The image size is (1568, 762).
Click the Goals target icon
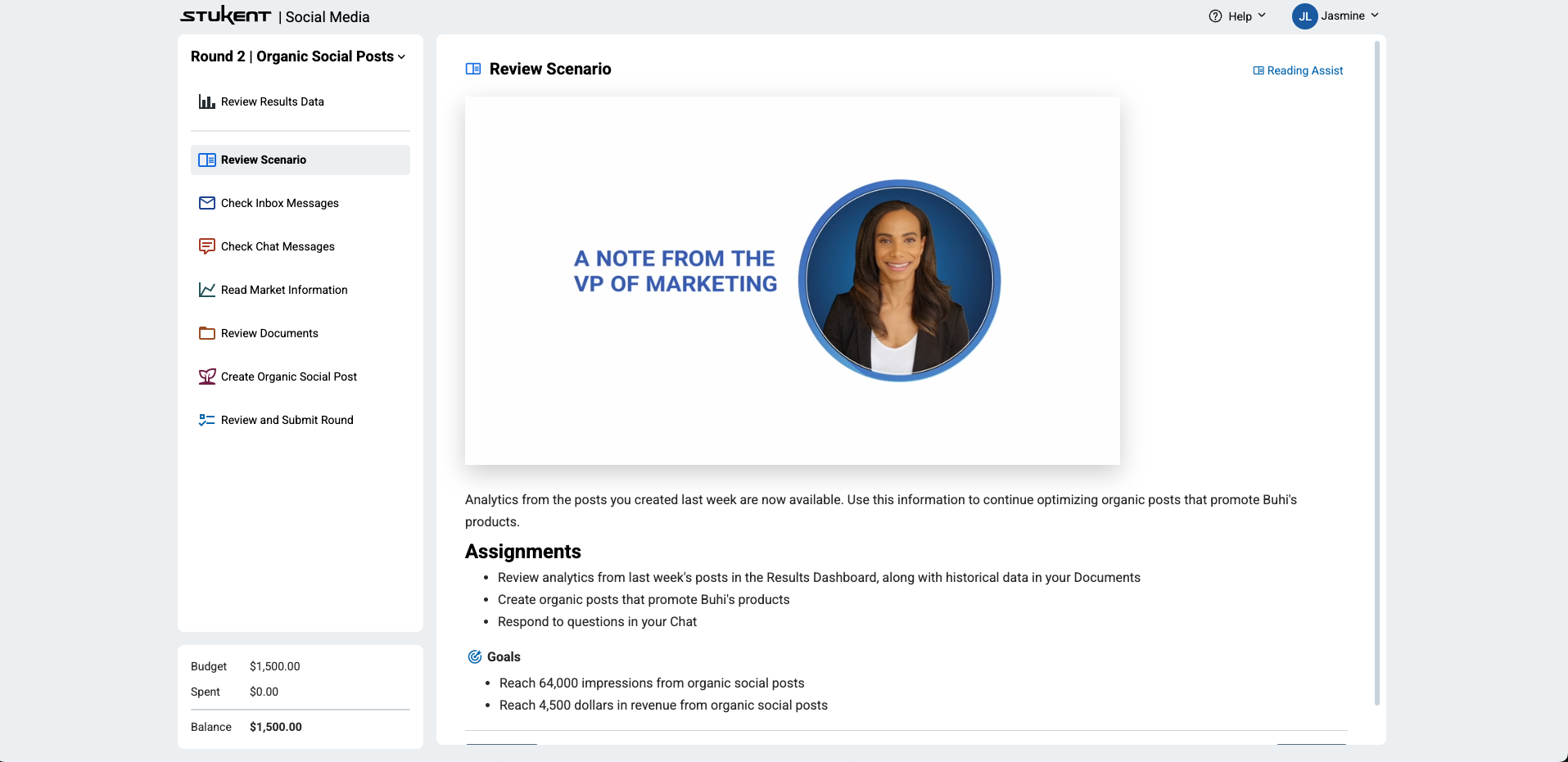point(475,656)
